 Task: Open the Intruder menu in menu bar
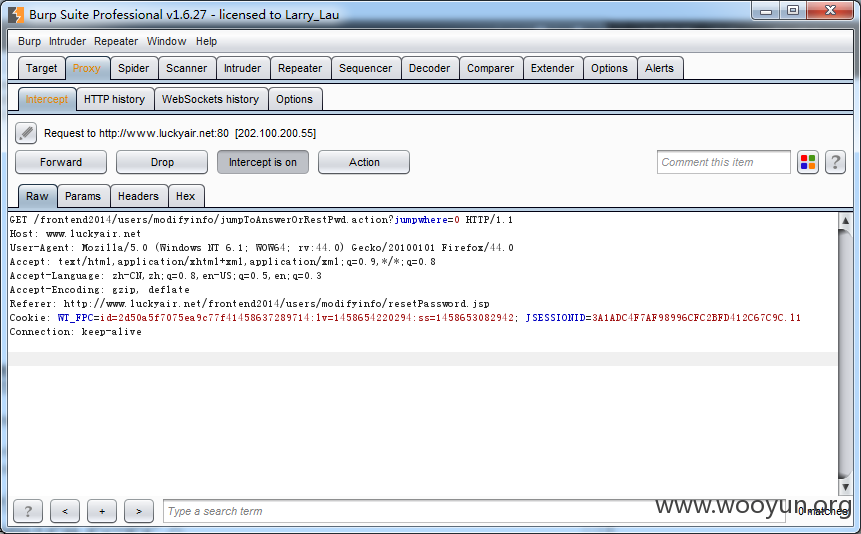pos(67,41)
